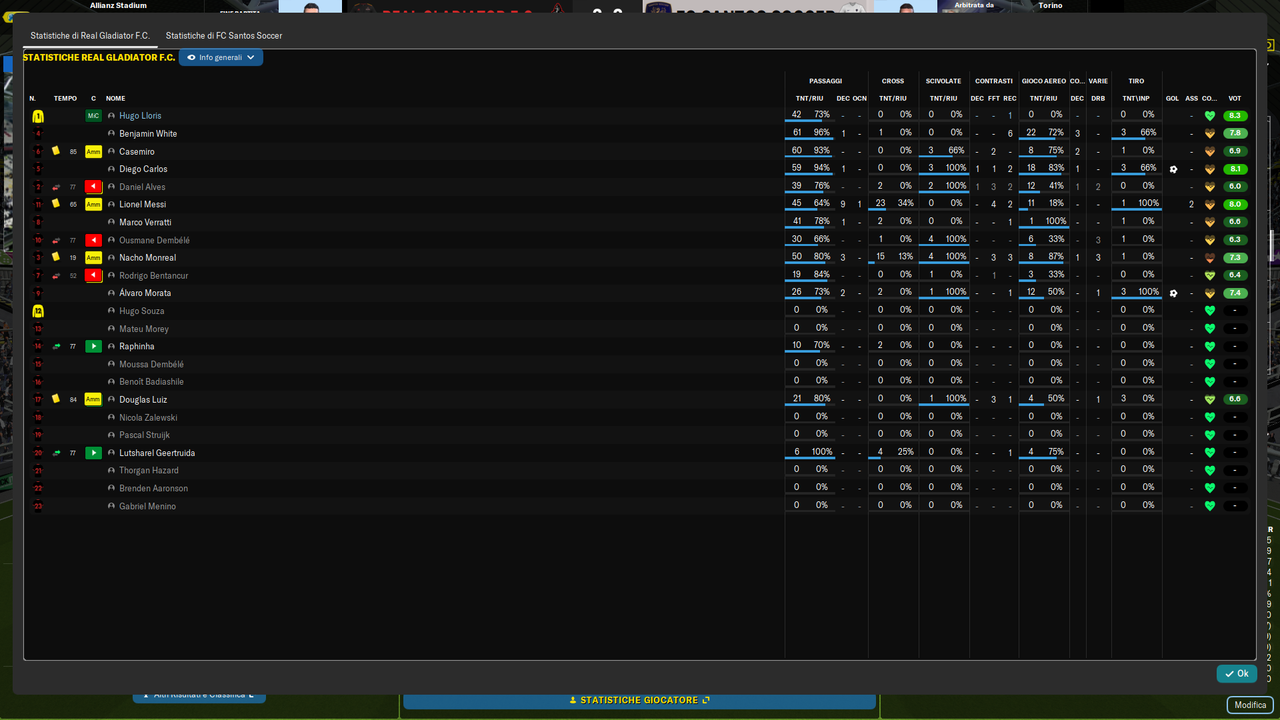Click Hugo Lloris's yellow goalkeeper shirt number
The image size is (1280, 720).
pos(38,116)
